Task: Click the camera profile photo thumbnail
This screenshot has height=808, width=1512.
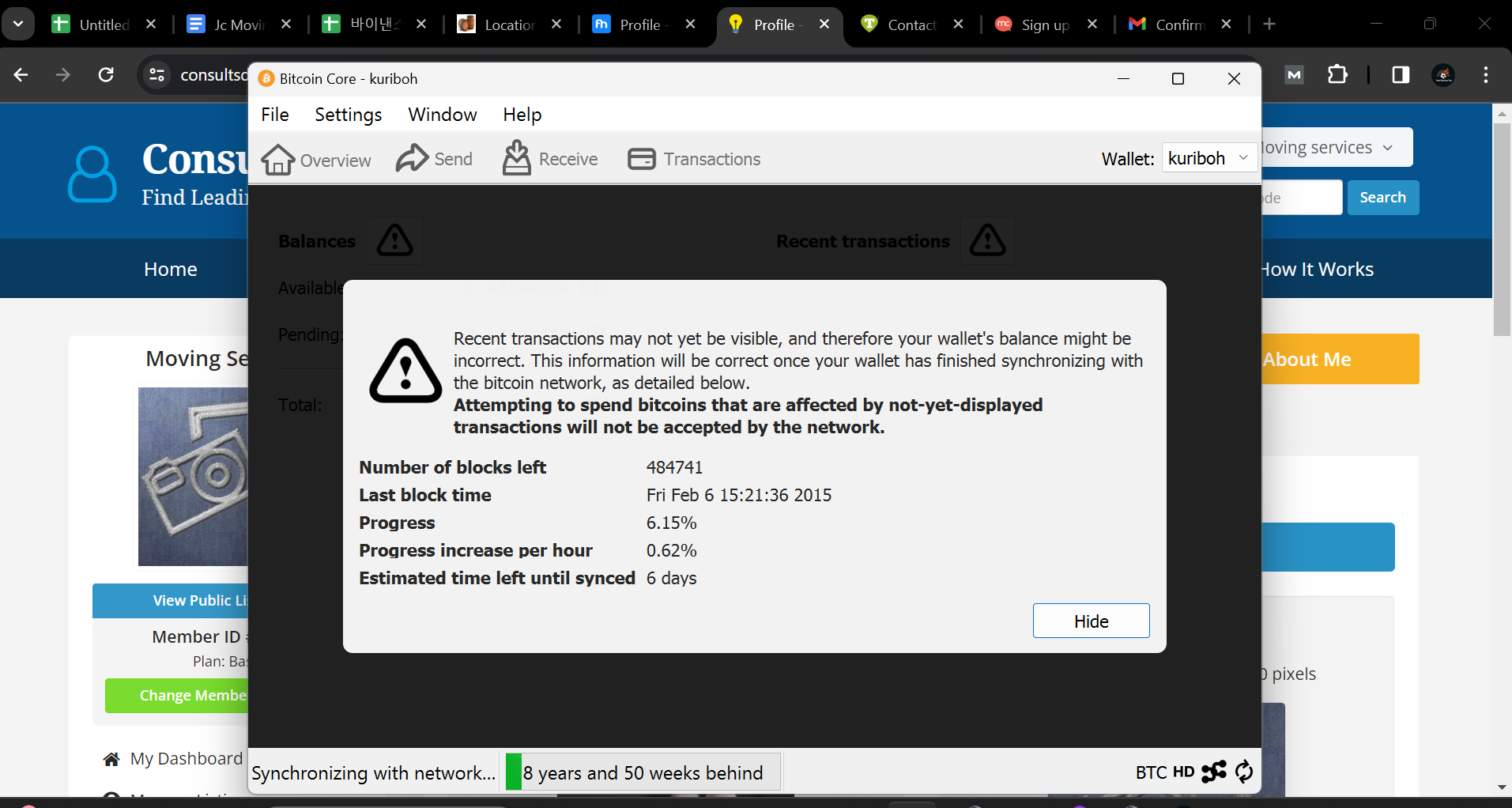Action: (x=194, y=477)
